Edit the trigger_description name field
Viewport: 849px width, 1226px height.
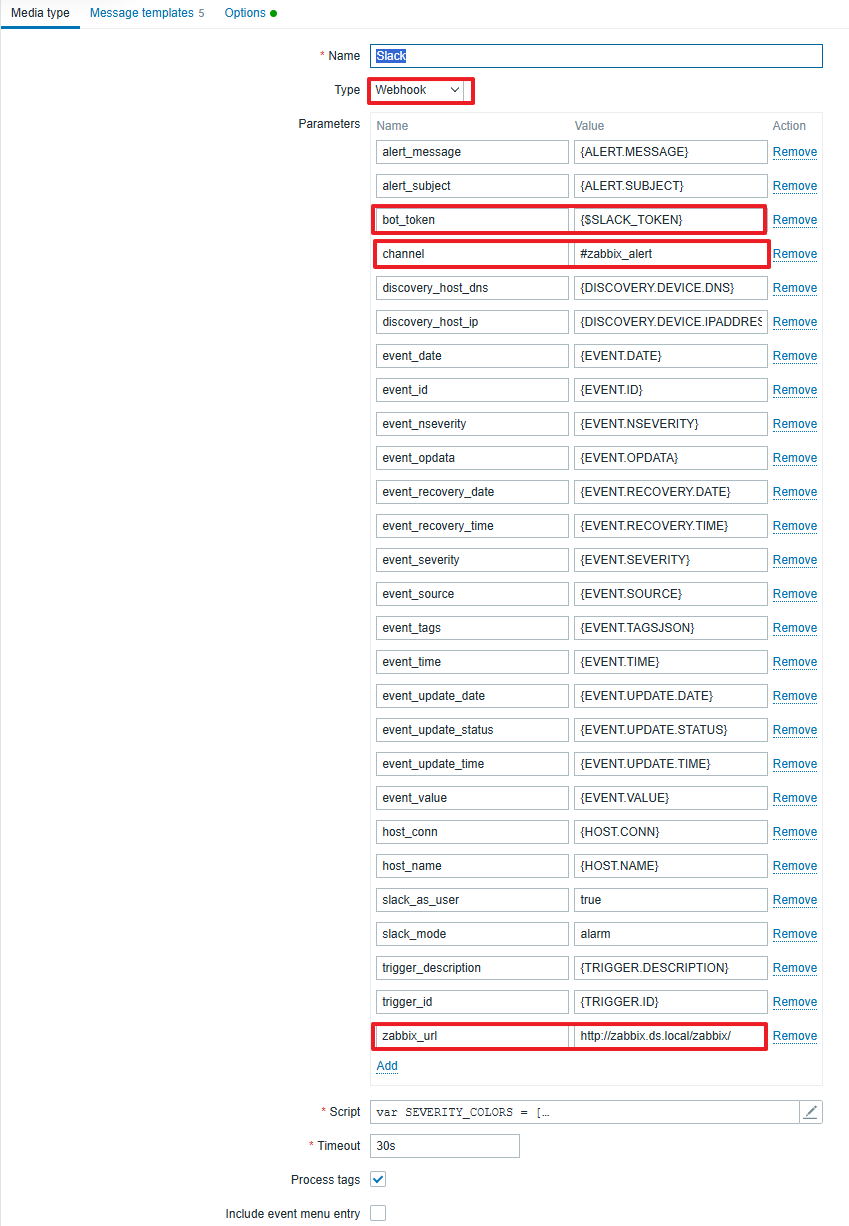(x=472, y=968)
